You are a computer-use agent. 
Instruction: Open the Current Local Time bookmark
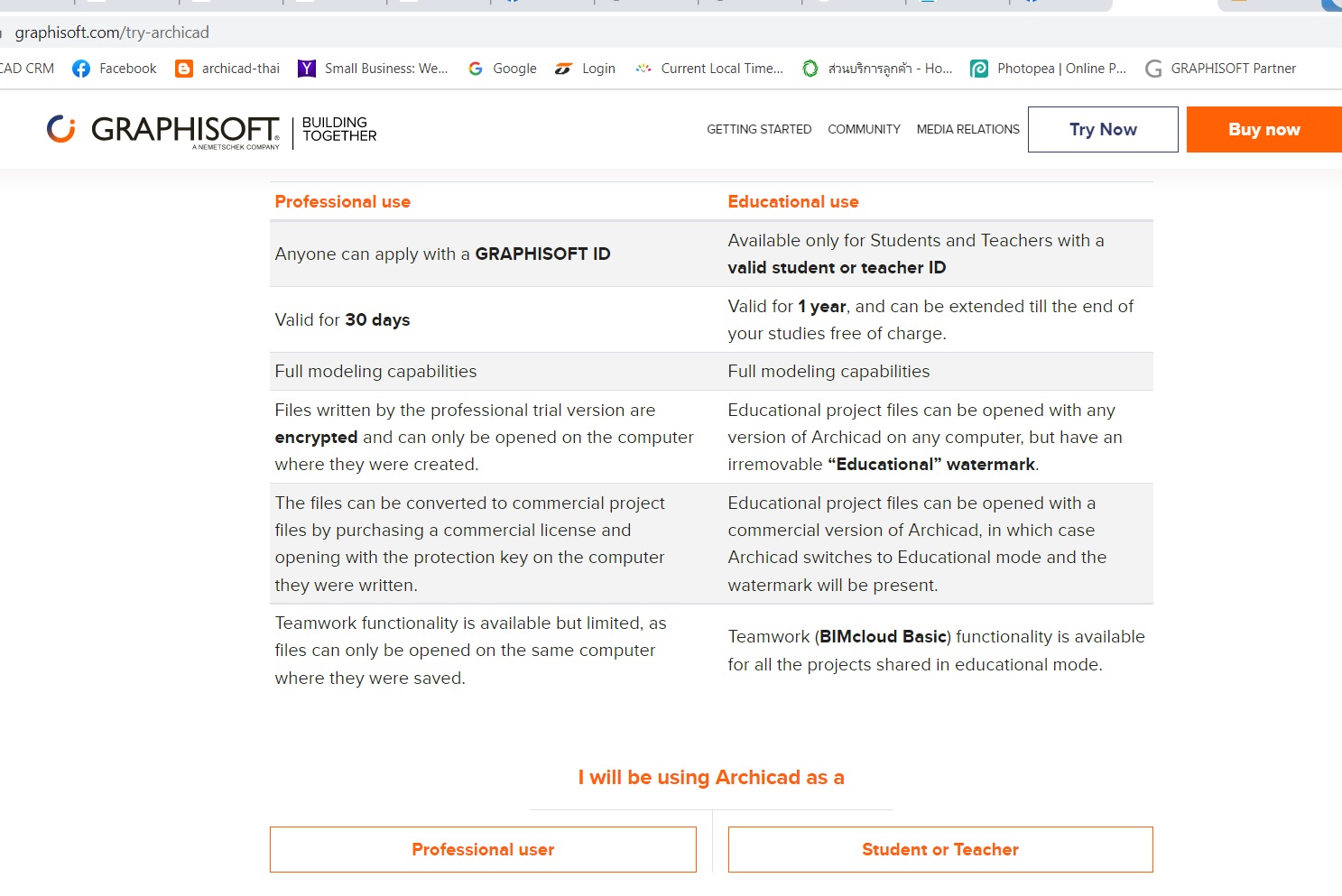[708, 69]
